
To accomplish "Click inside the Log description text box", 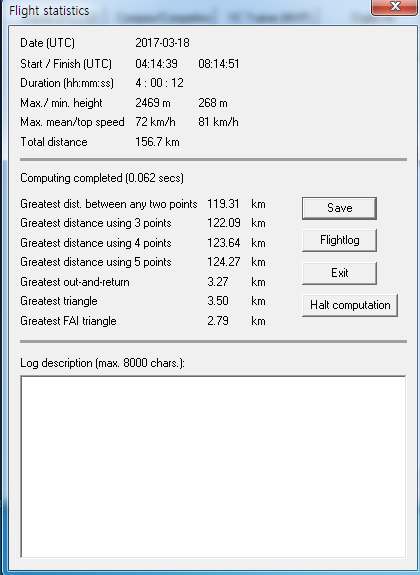I will coord(213,466).
